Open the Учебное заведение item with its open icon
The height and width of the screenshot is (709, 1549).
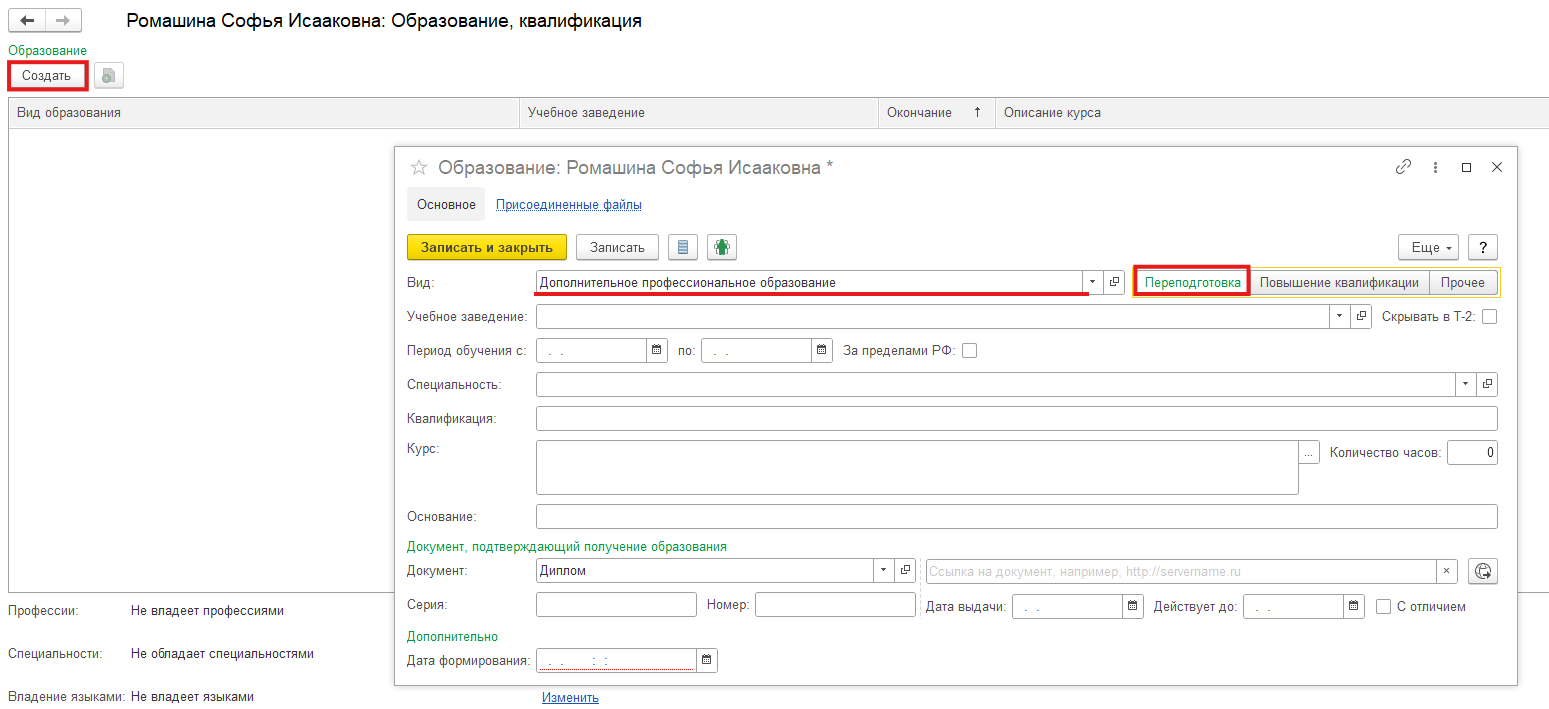tap(1362, 317)
